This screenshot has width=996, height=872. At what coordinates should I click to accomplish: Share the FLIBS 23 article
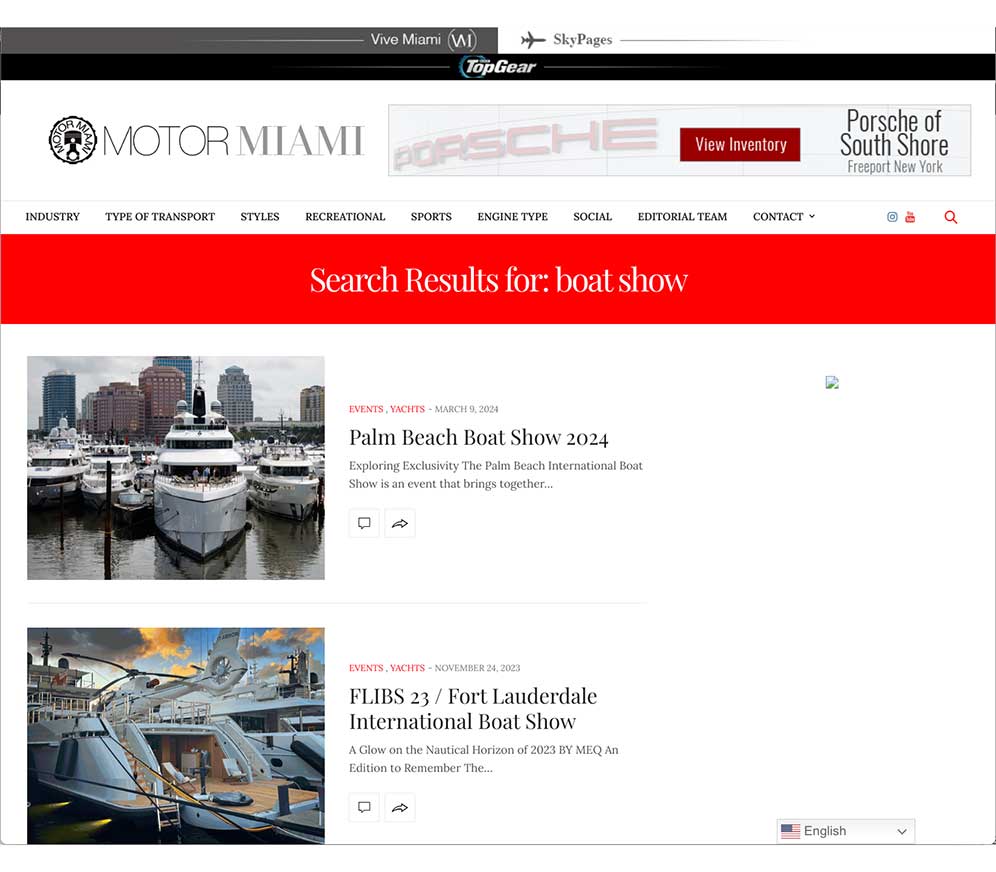tap(400, 807)
